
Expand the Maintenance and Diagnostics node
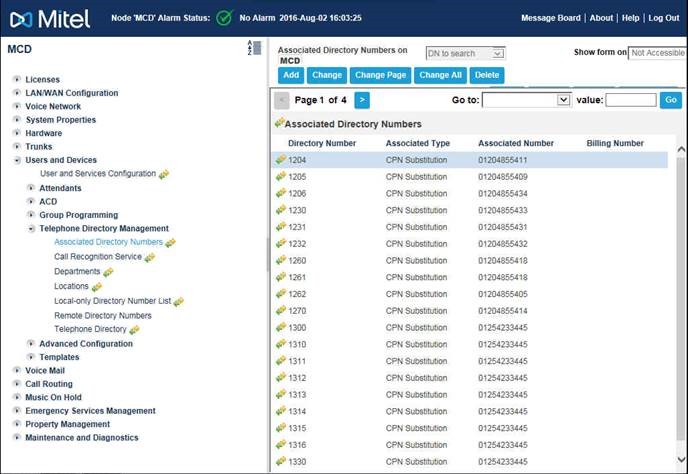coord(17,437)
